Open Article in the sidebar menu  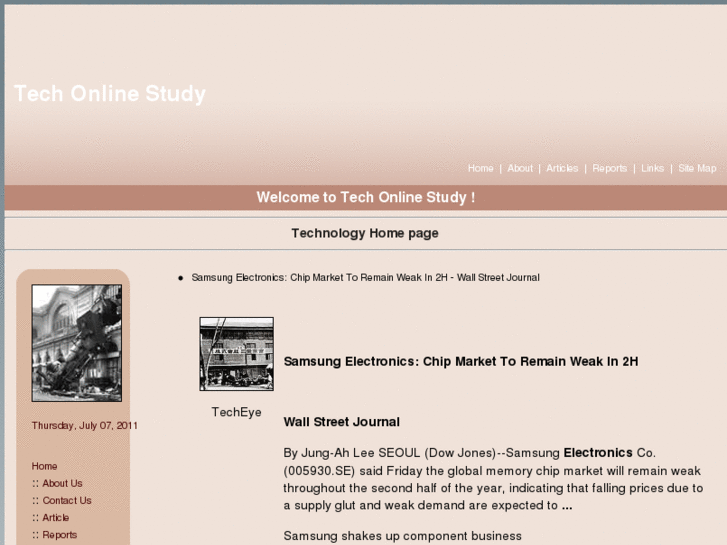(x=56, y=518)
